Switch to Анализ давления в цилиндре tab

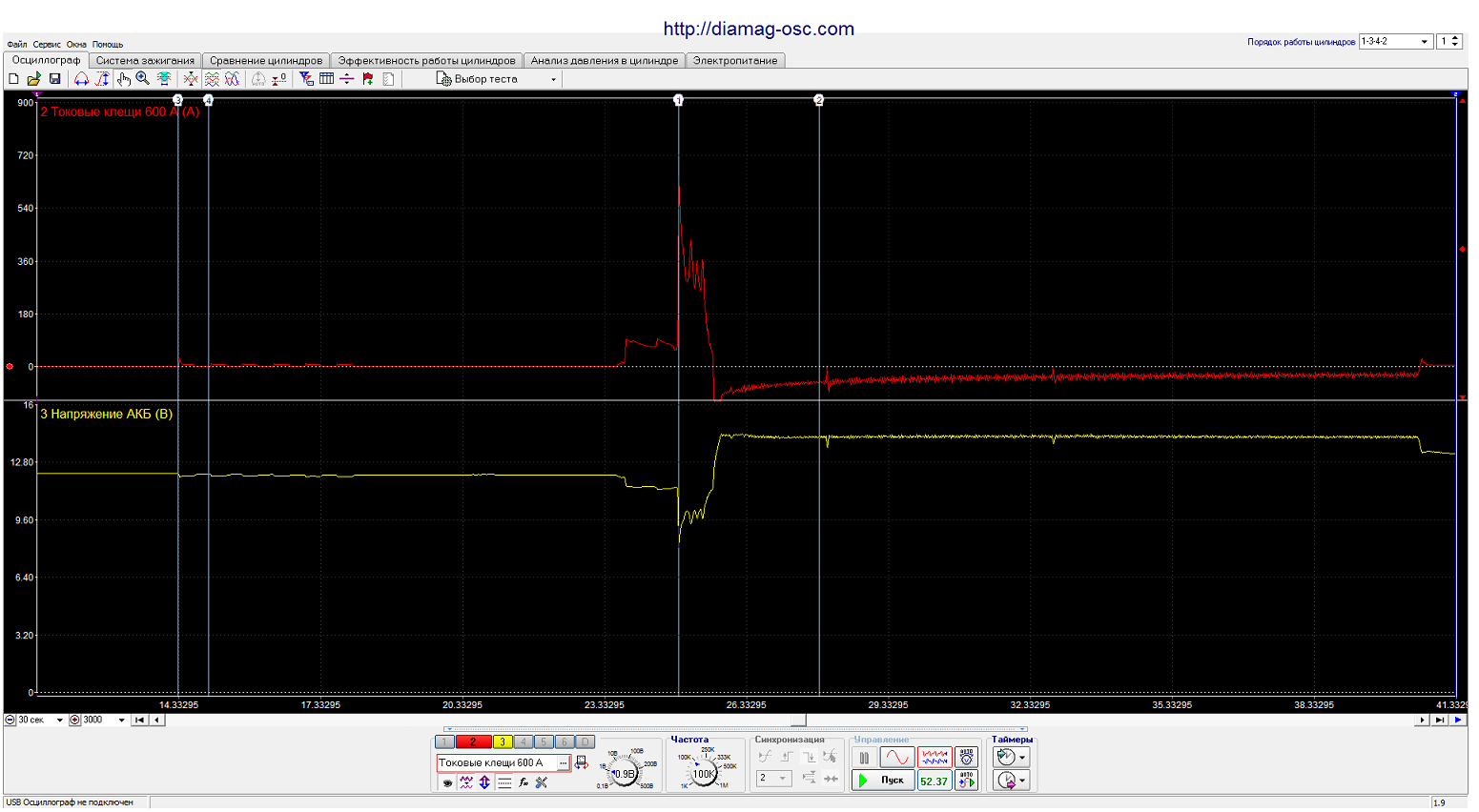[605, 60]
